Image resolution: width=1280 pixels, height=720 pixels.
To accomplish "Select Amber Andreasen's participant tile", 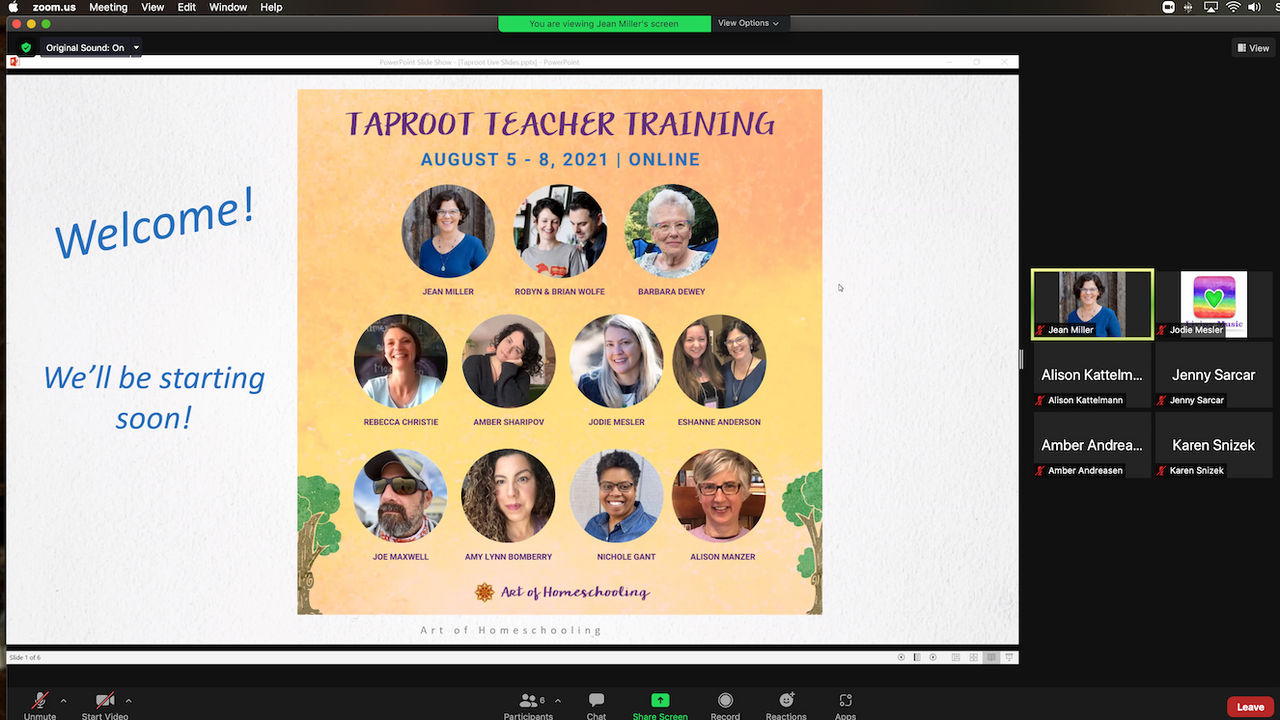I will [x=1092, y=445].
